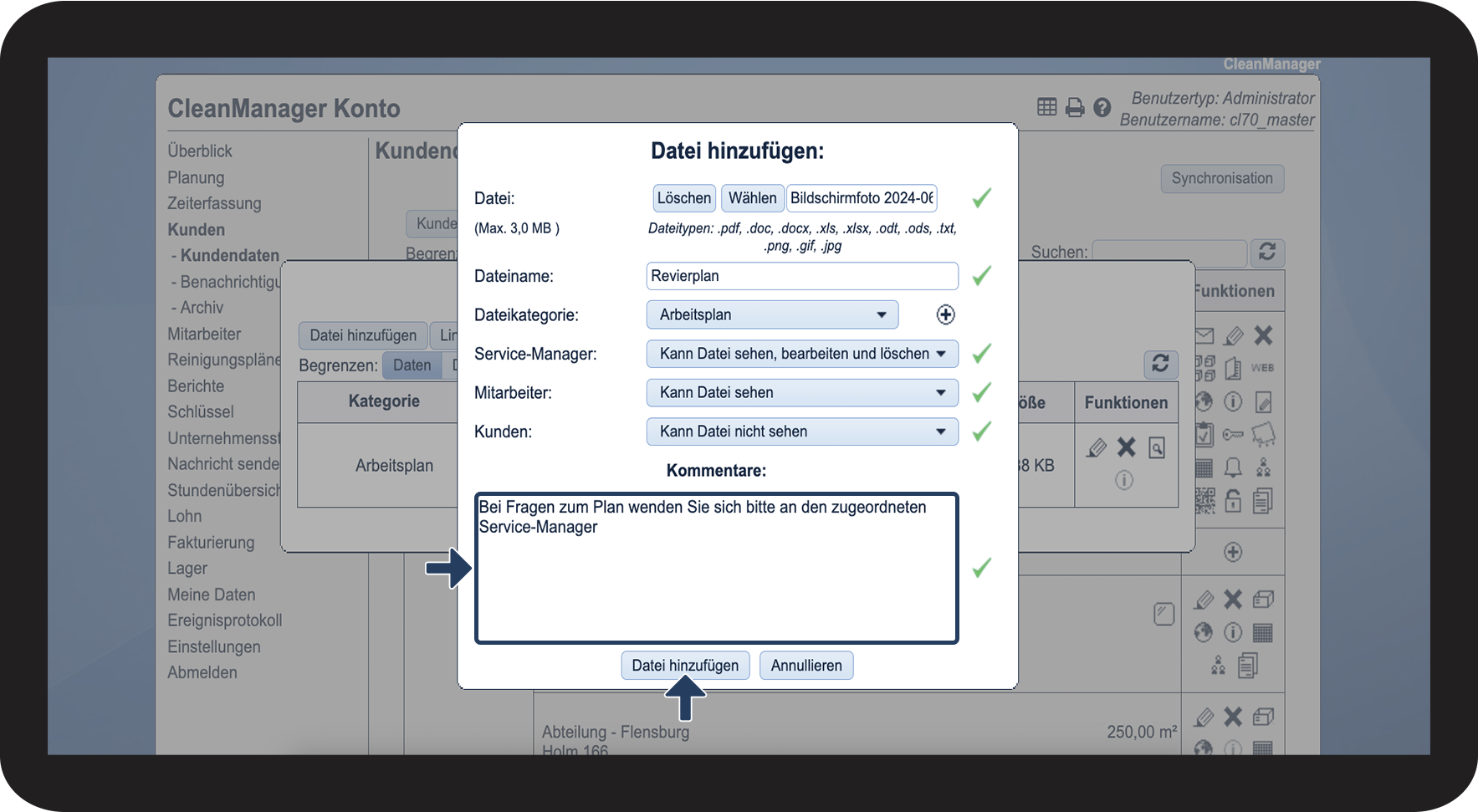This screenshot has width=1478, height=812.
Task: Open the Dateikategorie dropdown showing Arbeitsplan
Action: [x=771, y=314]
